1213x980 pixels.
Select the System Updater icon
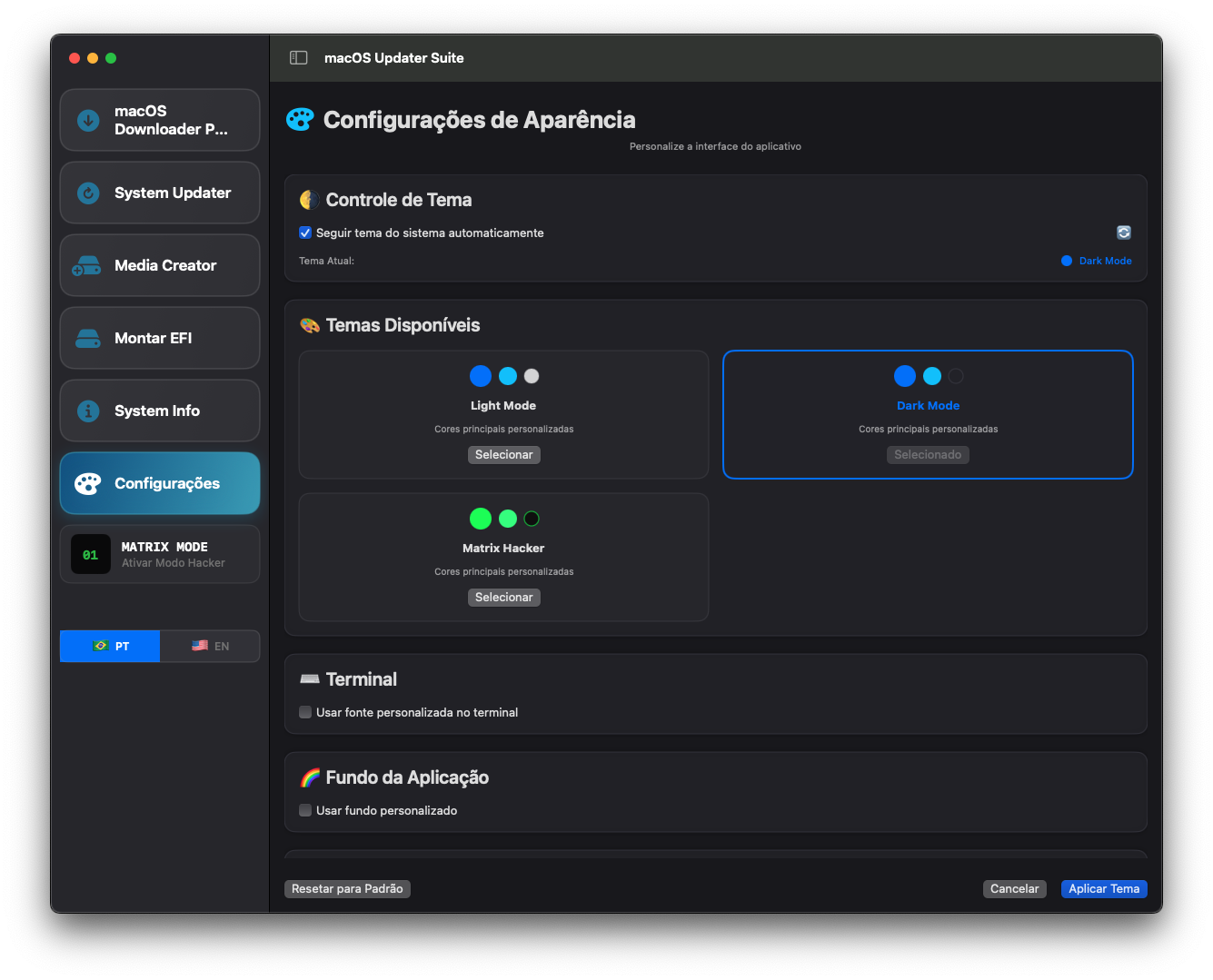click(x=87, y=193)
